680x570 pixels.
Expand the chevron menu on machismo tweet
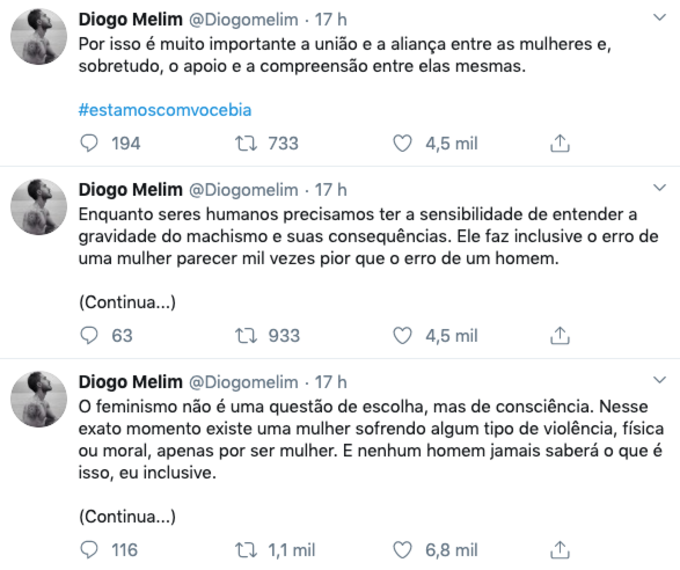click(659, 188)
